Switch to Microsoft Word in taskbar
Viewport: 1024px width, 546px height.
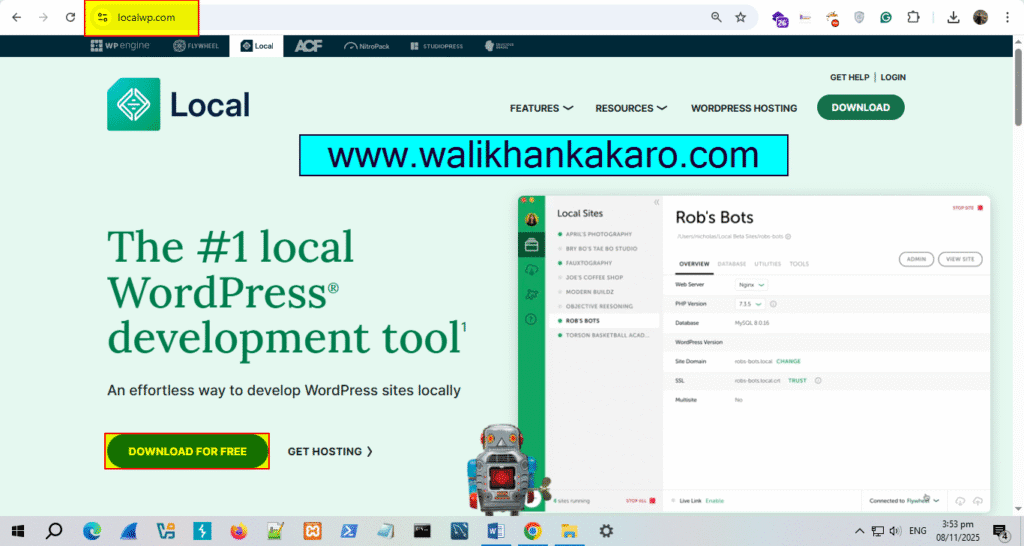(x=496, y=531)
